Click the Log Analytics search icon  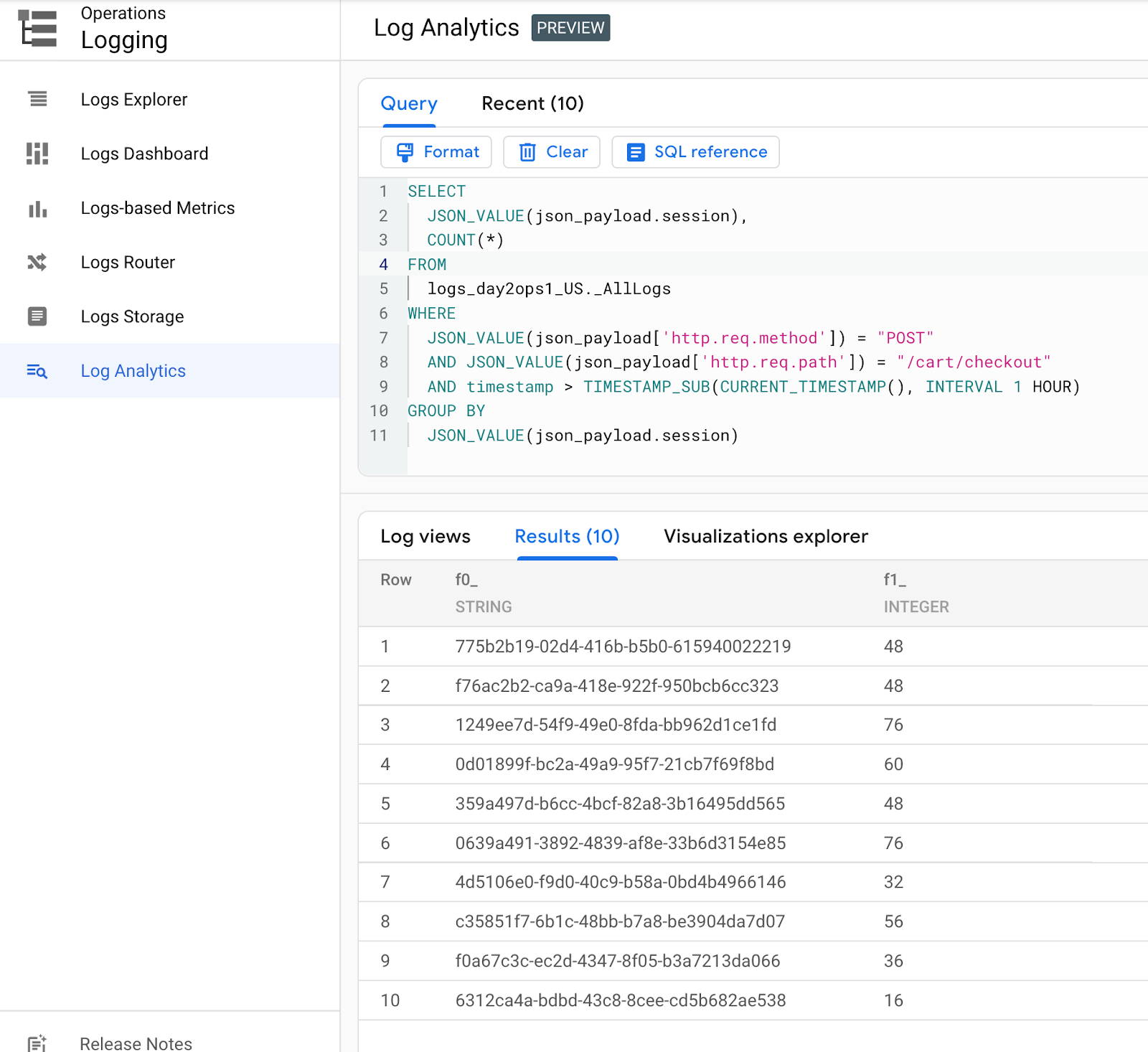37,371
